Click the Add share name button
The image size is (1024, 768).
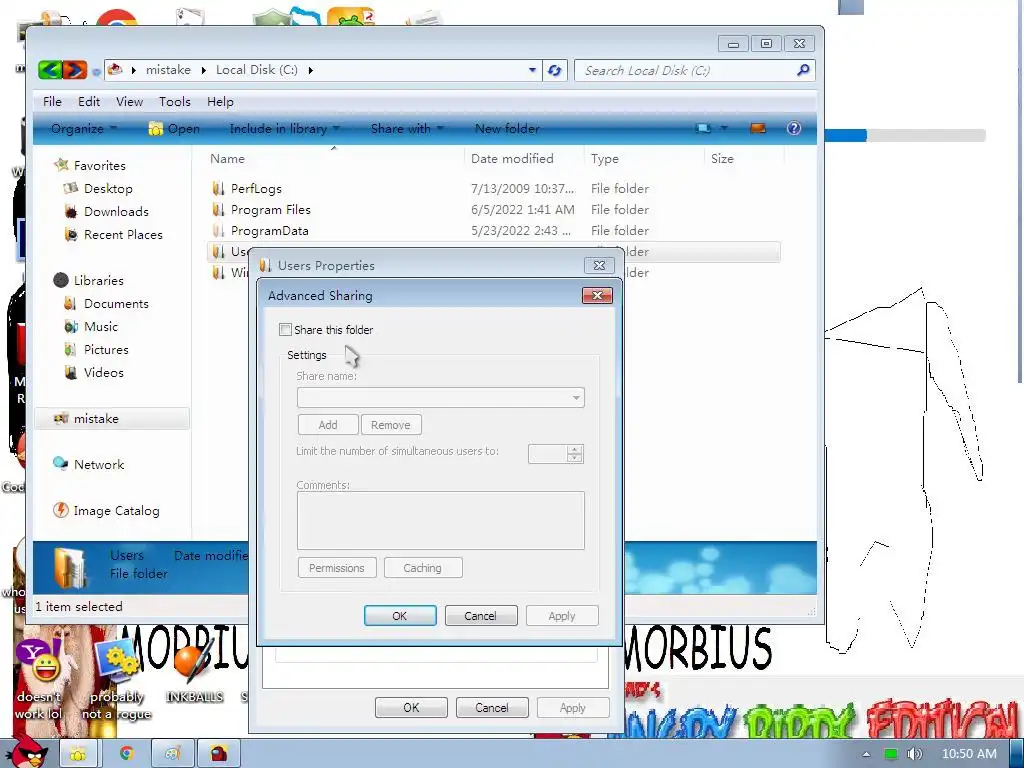click(x=328, y=424)
